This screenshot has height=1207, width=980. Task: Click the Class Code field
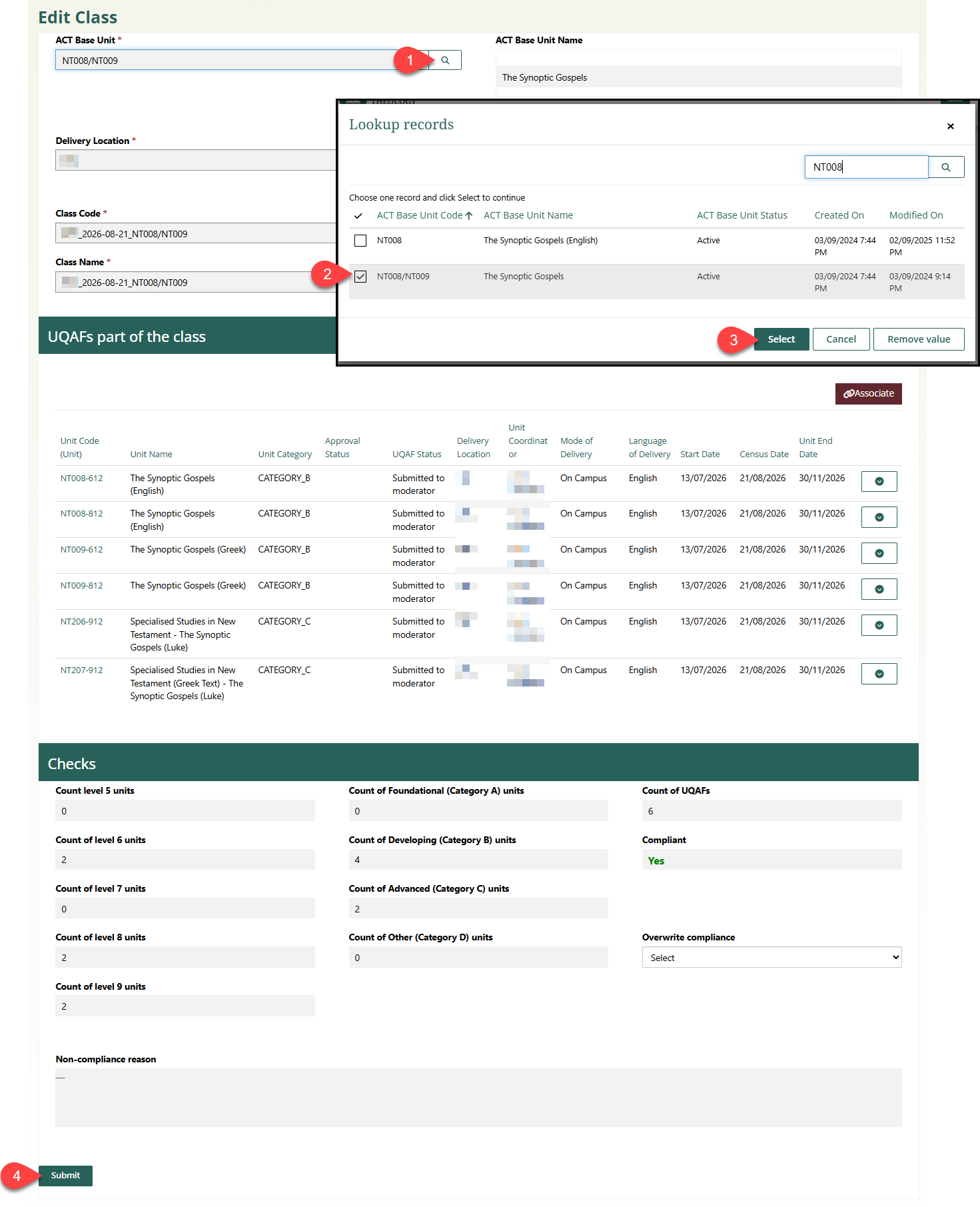click(x=196, y=233)
